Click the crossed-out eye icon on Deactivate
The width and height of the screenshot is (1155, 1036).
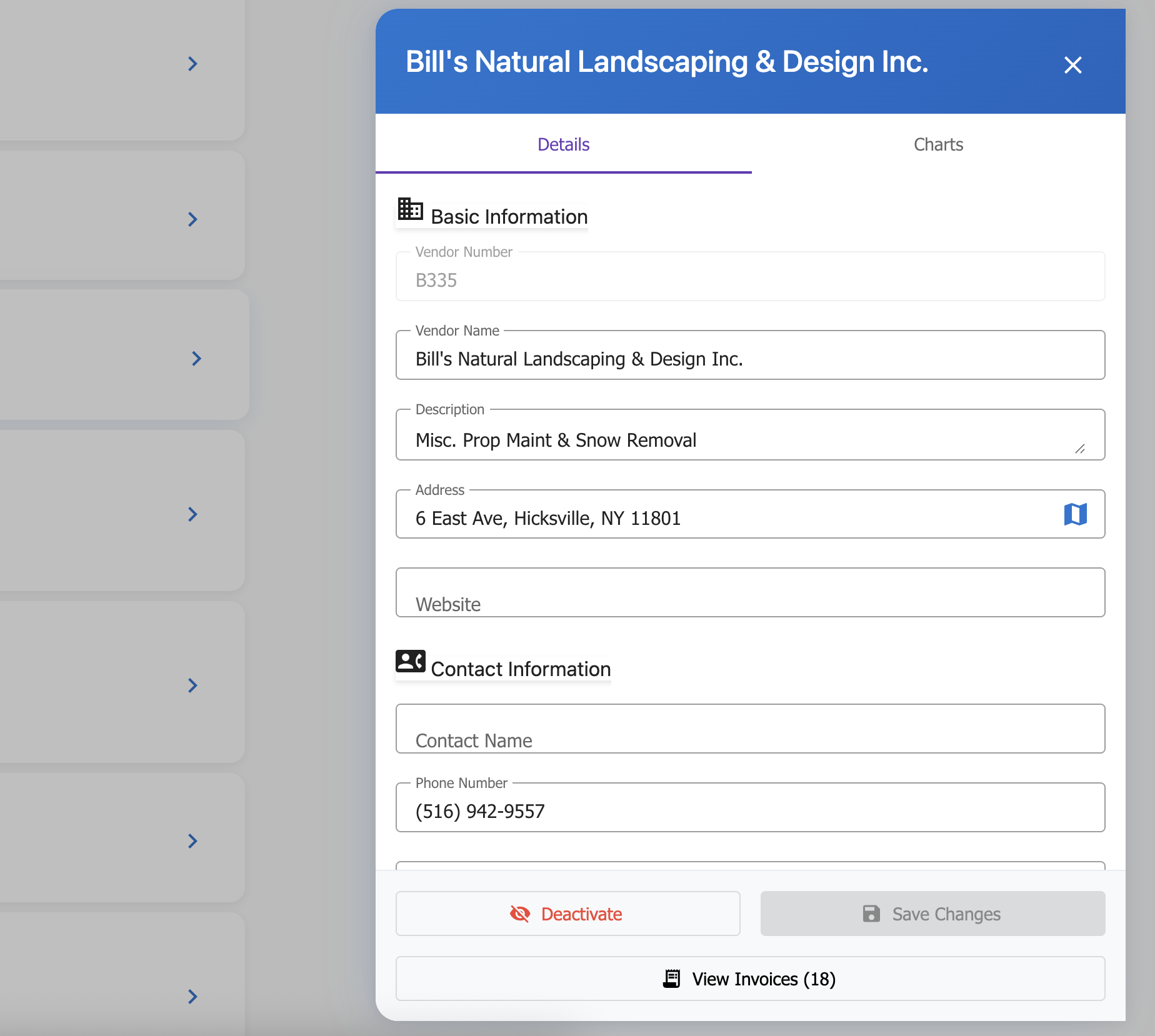pyautogui.click(x=519, y=914)
